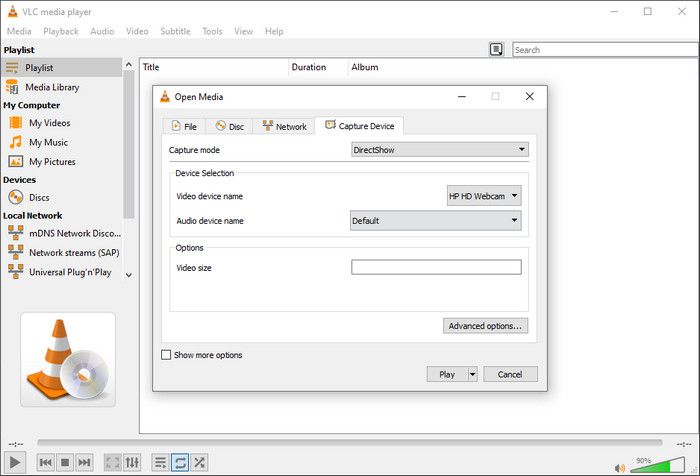Enable Show more options checkbox
This screenshot has width=700, height=476.
pos(166,355)
